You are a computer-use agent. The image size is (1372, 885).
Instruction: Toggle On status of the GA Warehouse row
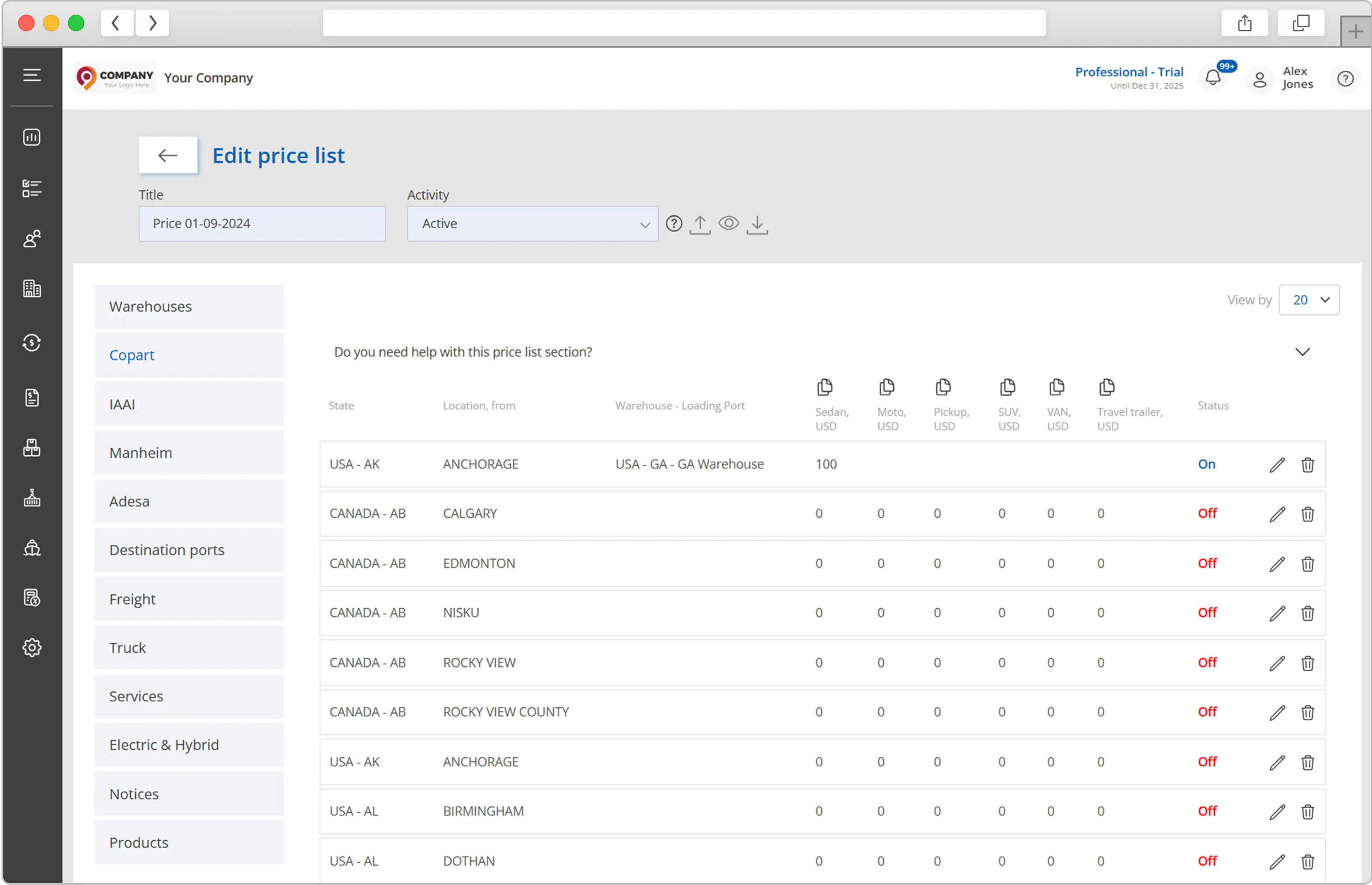(1206, 464)
